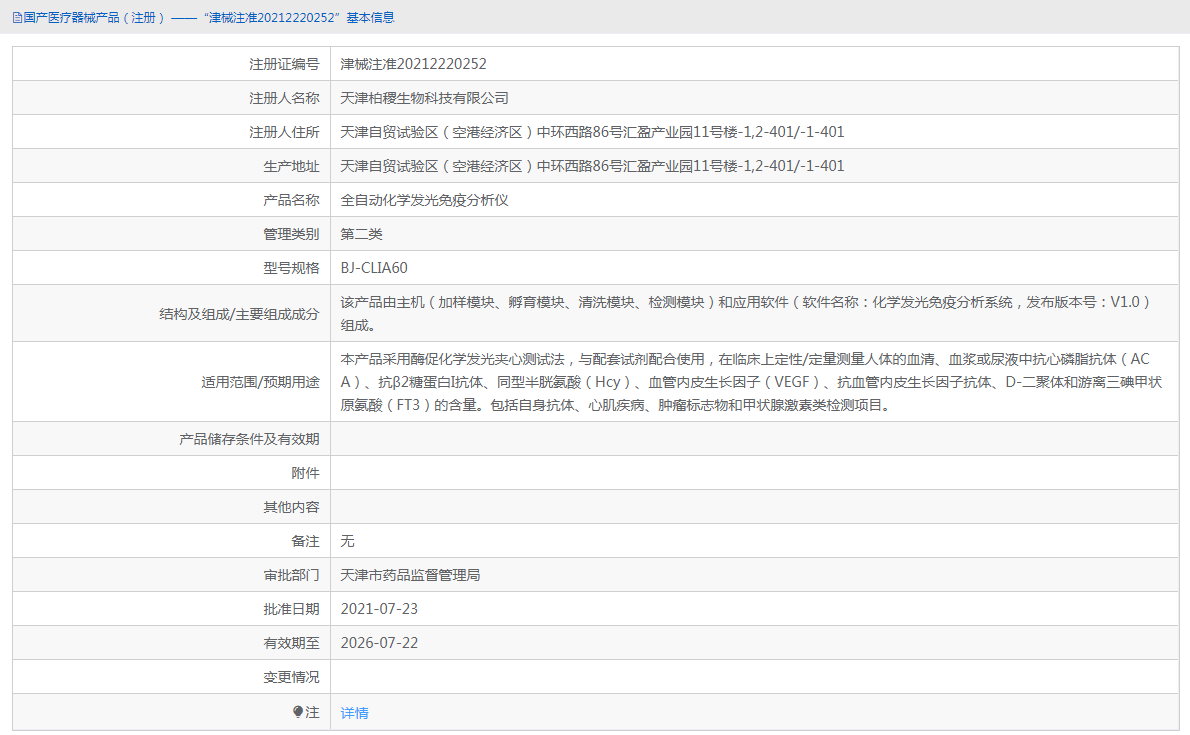This screenshot has width=1190, height=735.
Task: Select the 生产地址 production address value
Action: click(x=590, y=165)
